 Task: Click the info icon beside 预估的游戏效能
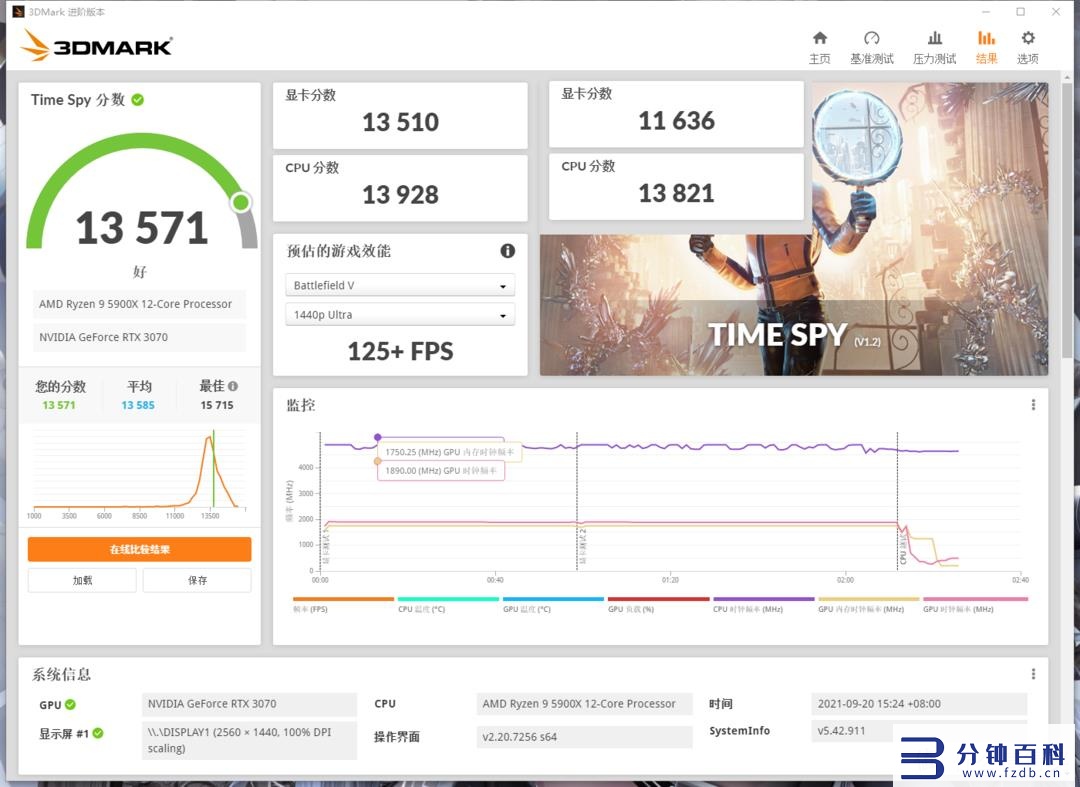coord(508,251)
